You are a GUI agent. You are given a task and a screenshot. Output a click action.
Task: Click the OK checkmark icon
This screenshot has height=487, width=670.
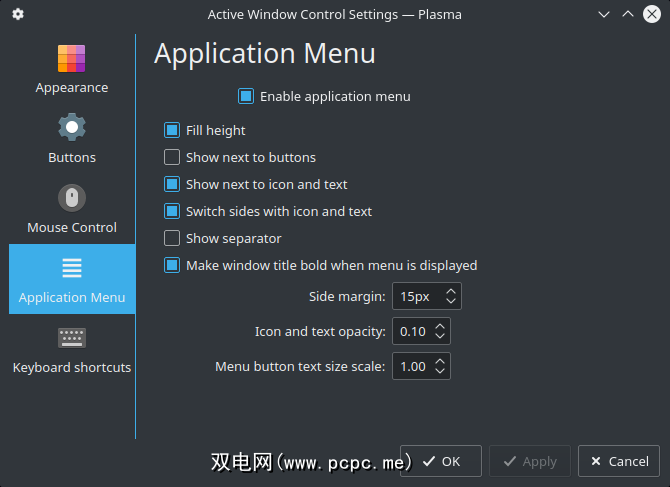pos(429,461)
